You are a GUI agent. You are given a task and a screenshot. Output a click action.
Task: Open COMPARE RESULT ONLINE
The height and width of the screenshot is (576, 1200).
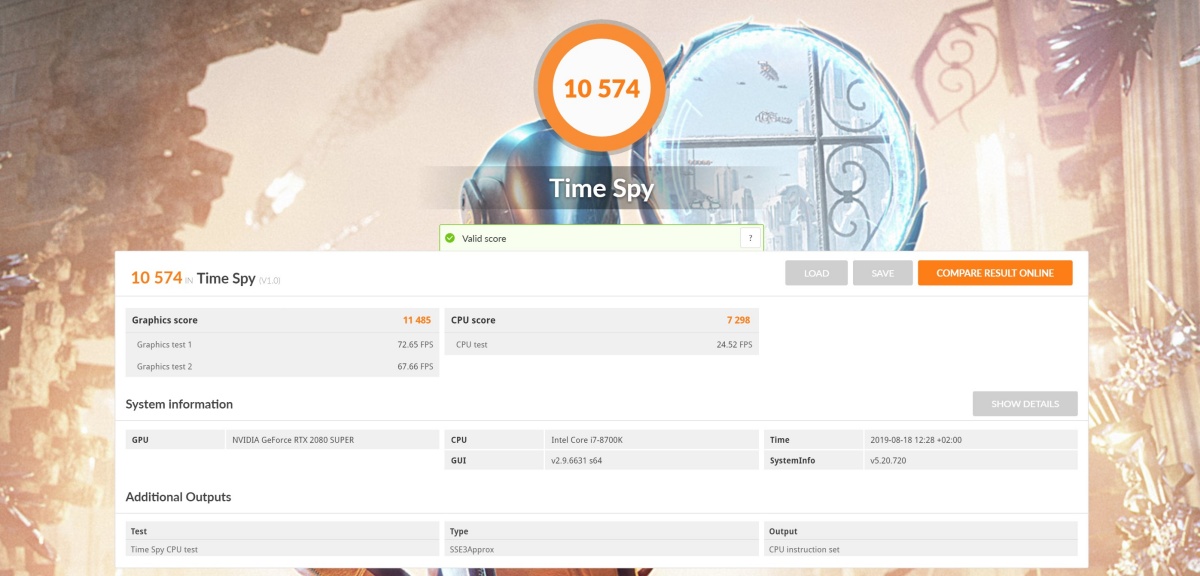(x=995, y=273)
